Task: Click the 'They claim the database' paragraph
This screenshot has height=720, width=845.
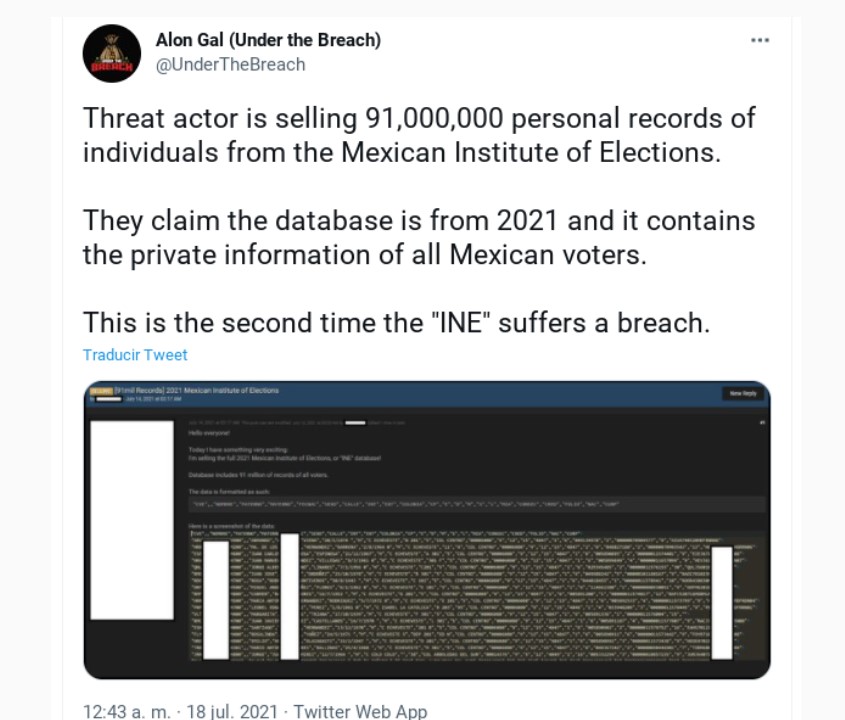Action: [x=419, y=238]
